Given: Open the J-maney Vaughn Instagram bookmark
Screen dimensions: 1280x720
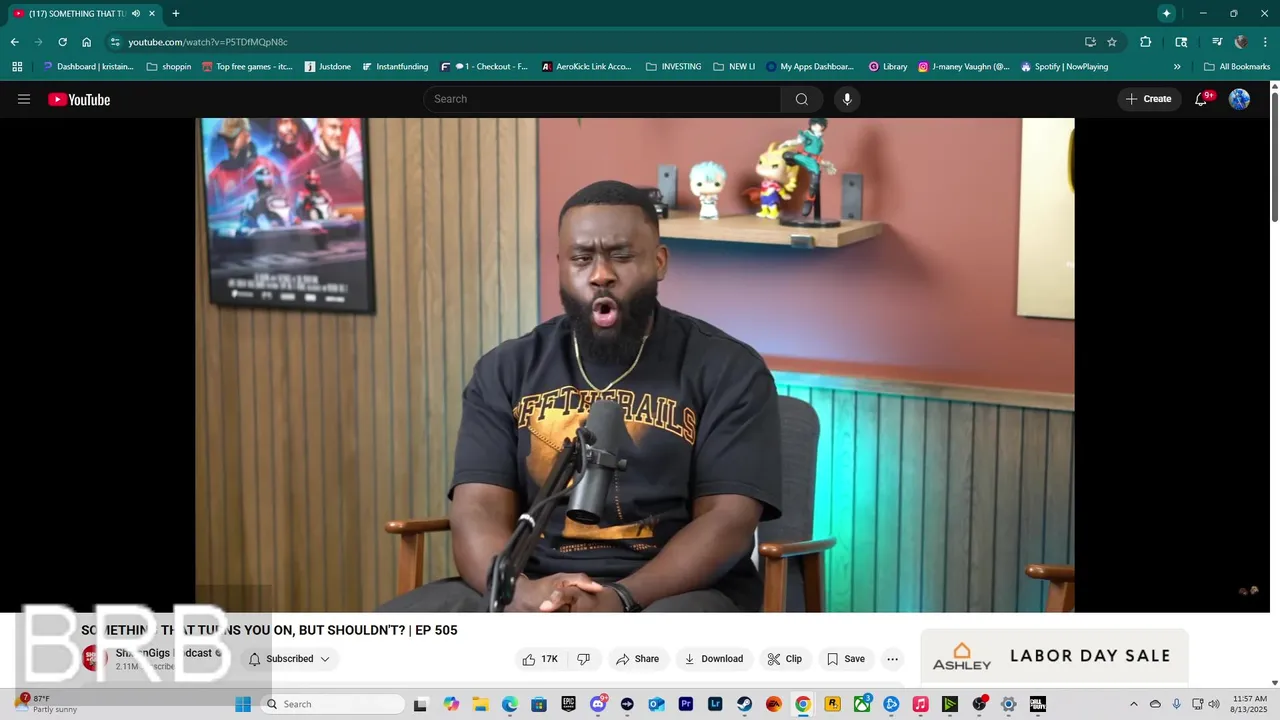Looking at the screenshot, I should pos(964,67).
